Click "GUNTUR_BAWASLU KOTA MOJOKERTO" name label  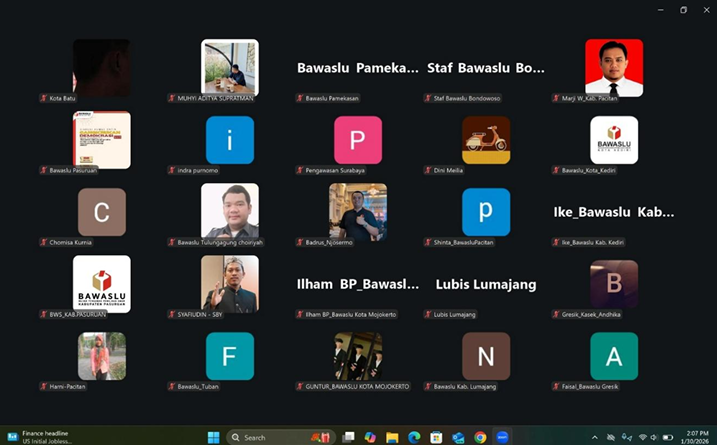tap(357, 386)
